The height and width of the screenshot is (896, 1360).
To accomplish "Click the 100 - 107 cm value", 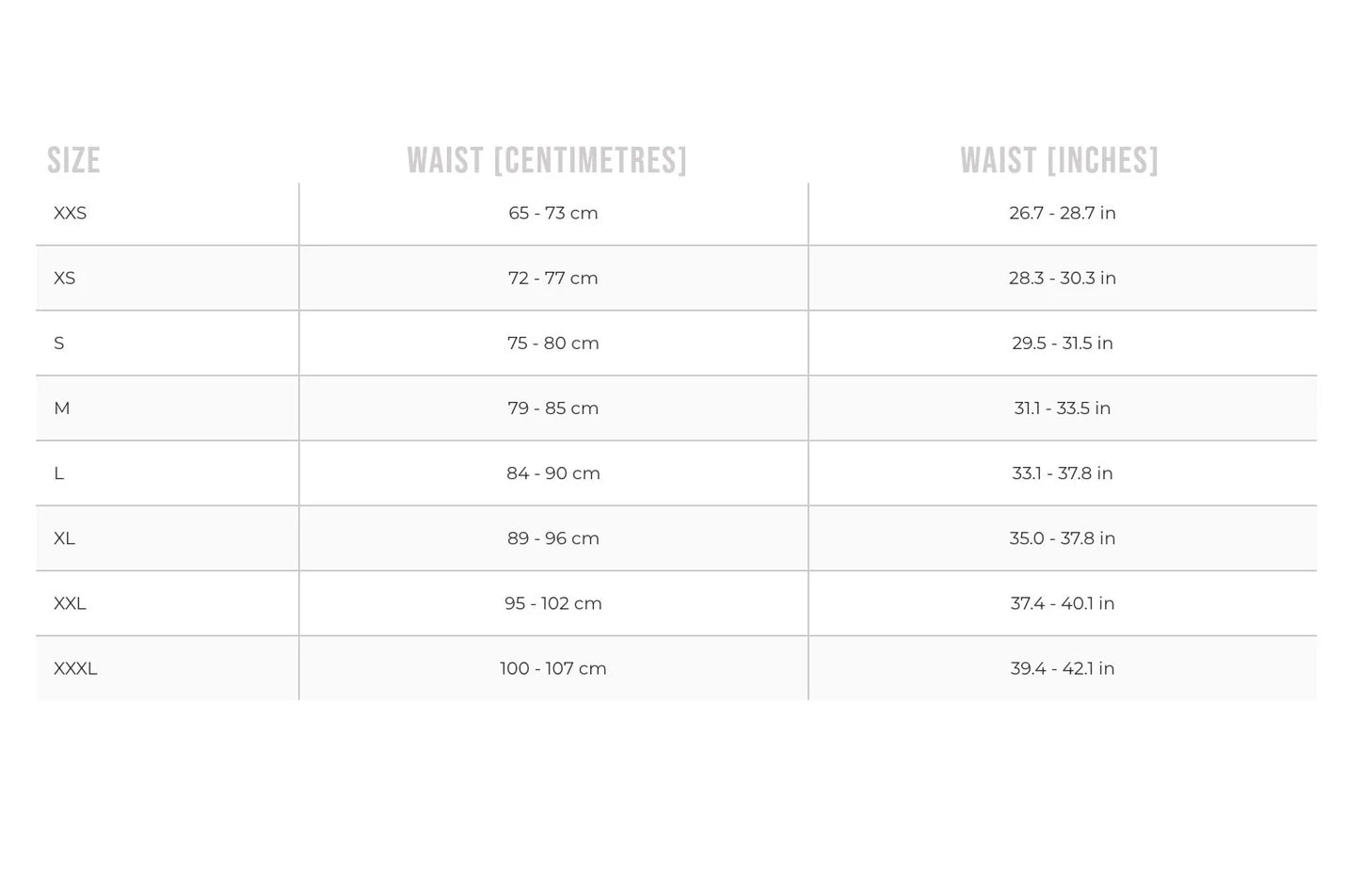I will pos(553,668).
